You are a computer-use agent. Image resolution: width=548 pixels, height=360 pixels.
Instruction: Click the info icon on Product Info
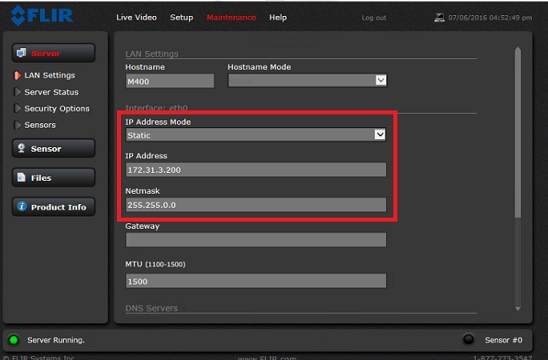tap(22, 207)
